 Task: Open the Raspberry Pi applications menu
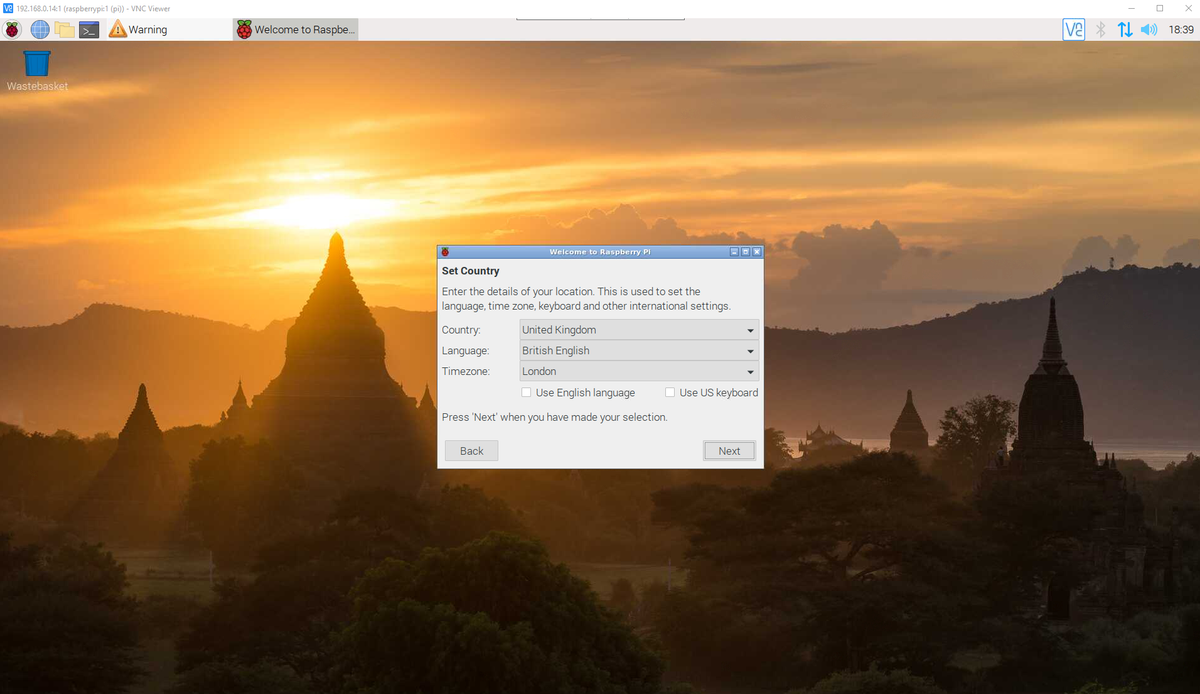pyautogui.click(x=12, y=29)
